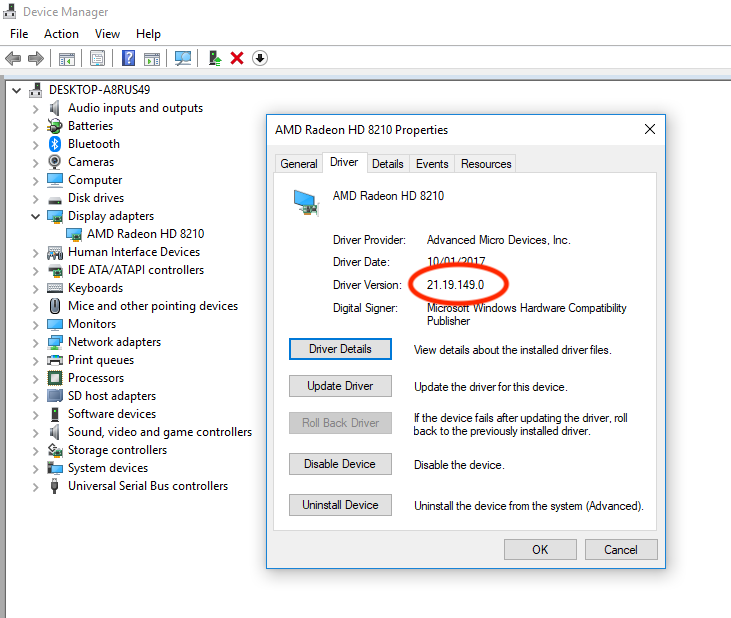Screen dimensions: 731x618
Task: Select AMD Radeon HD 8210 in the device tree
Action: point(145,234)
